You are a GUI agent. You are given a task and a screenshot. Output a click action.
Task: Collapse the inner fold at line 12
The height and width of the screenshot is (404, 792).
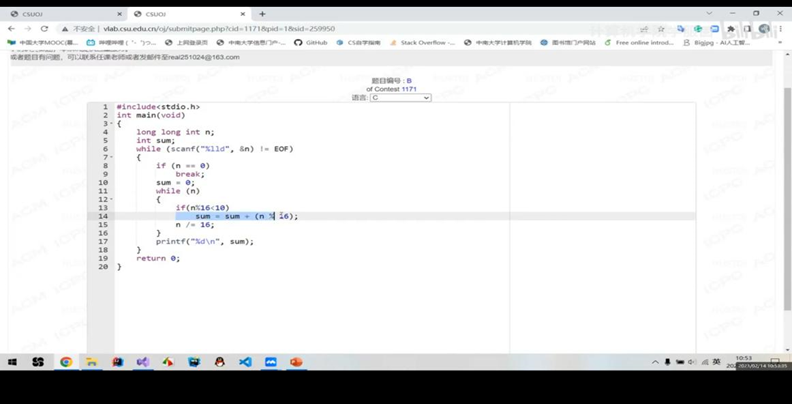pos(111,200)
